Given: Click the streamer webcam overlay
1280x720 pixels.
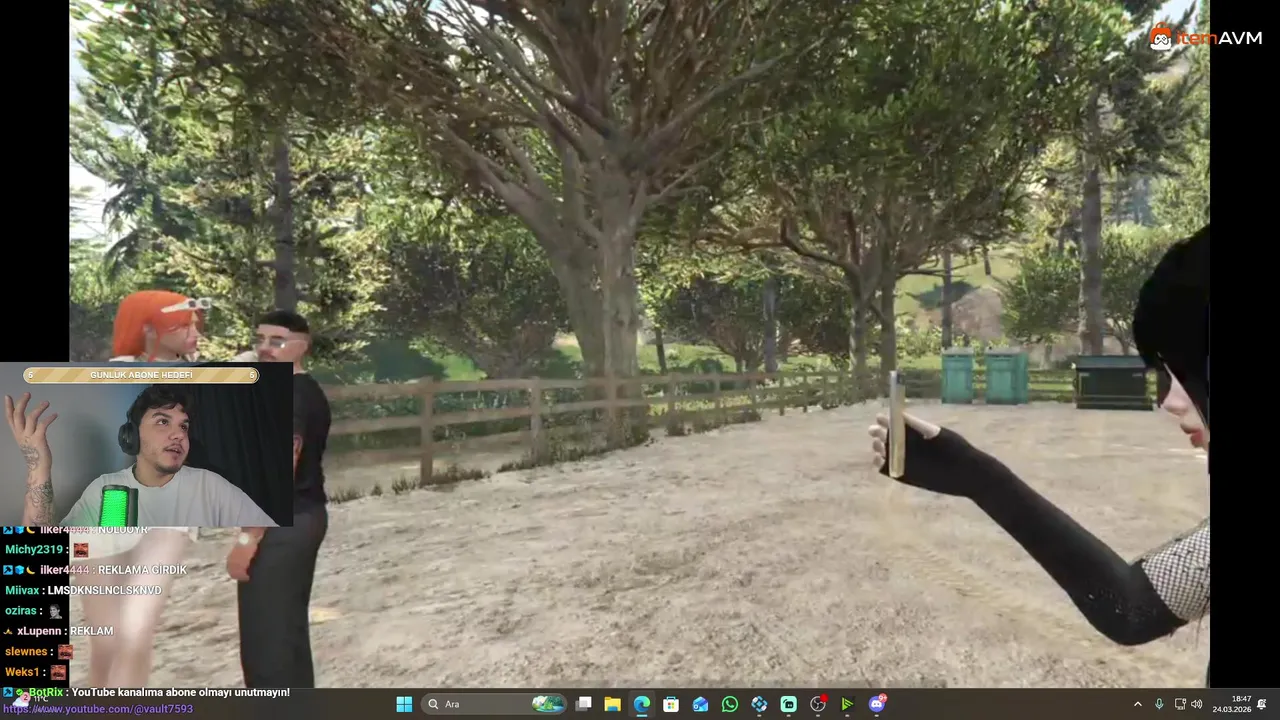Looking at the screenshot, I should point(146,445).
